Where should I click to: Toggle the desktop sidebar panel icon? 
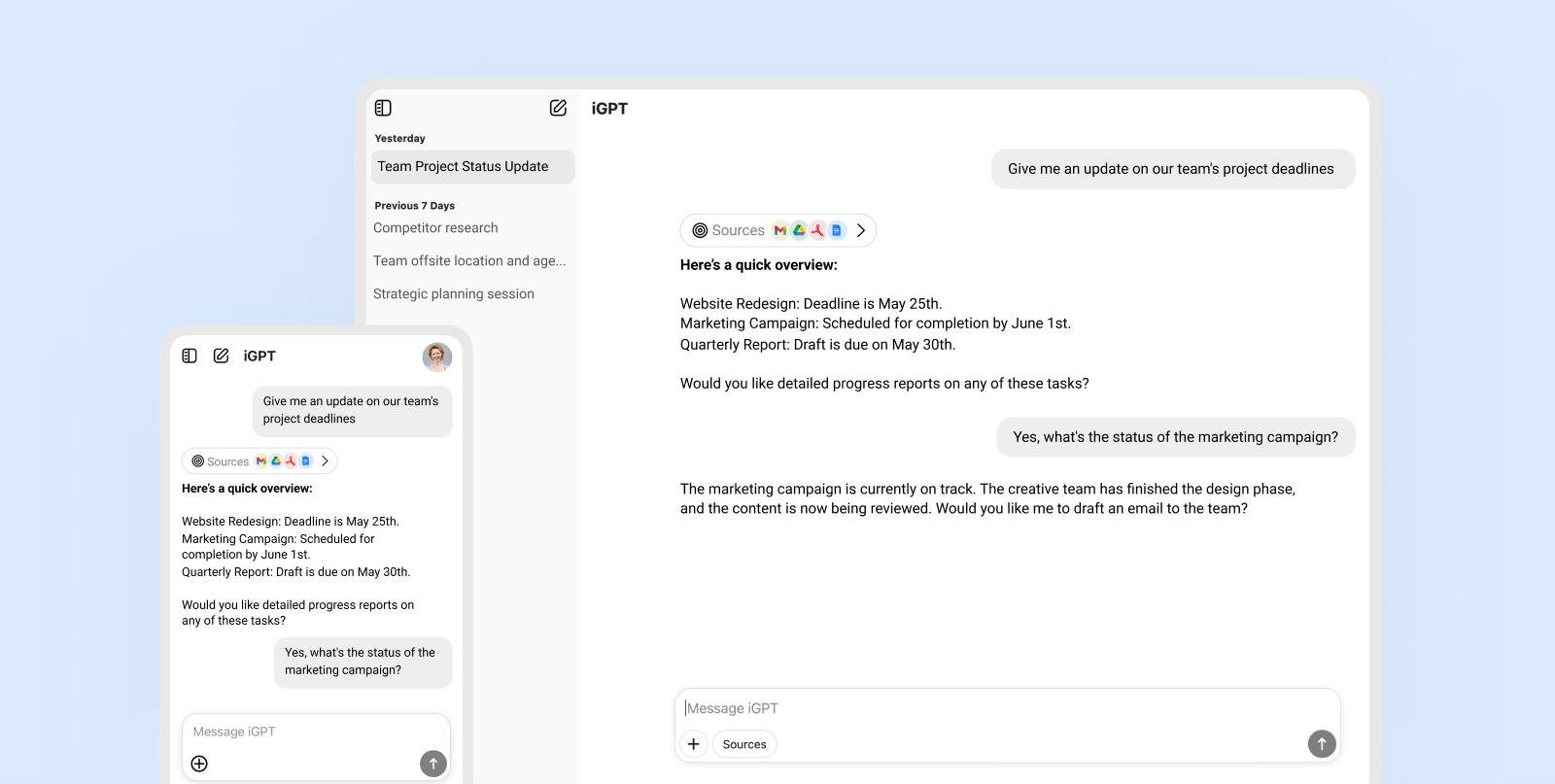[x=383, y=108]
